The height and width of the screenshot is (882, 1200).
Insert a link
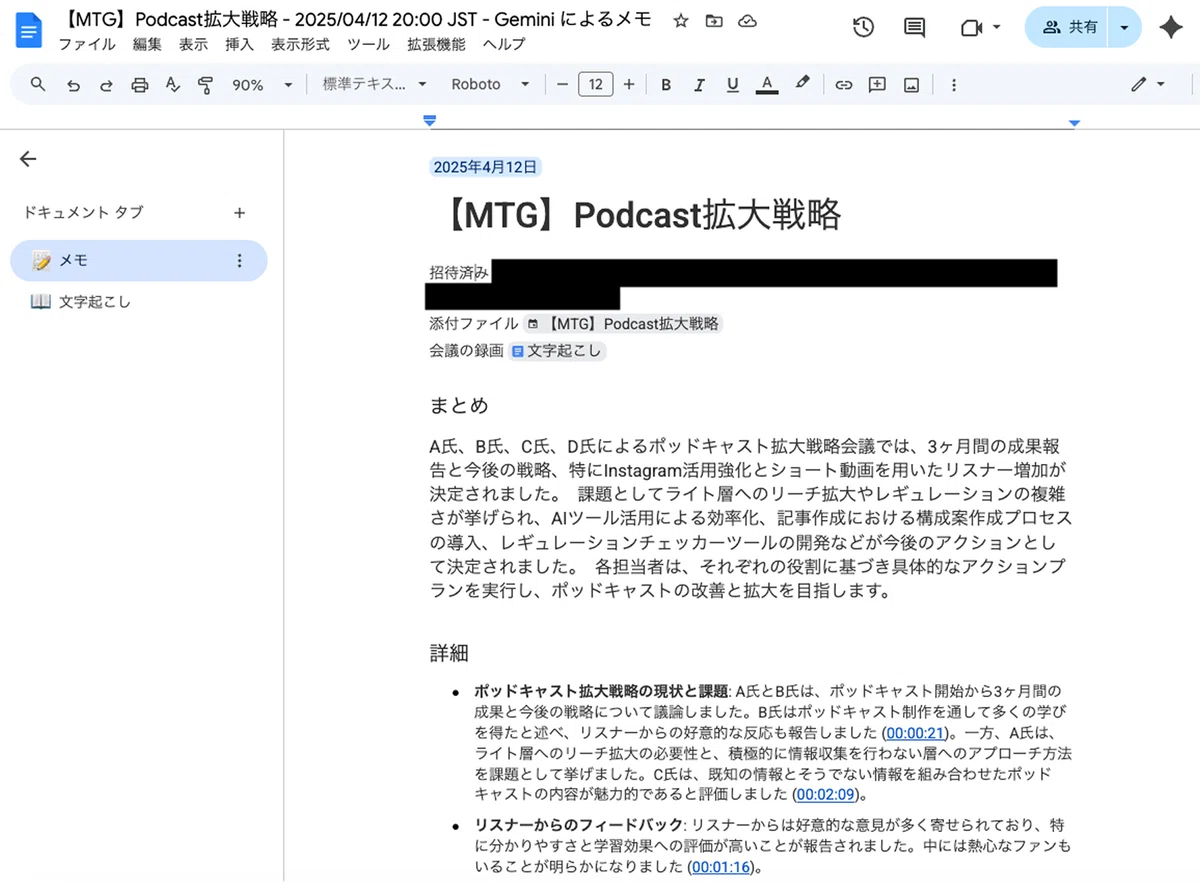[x=844, y=85]
